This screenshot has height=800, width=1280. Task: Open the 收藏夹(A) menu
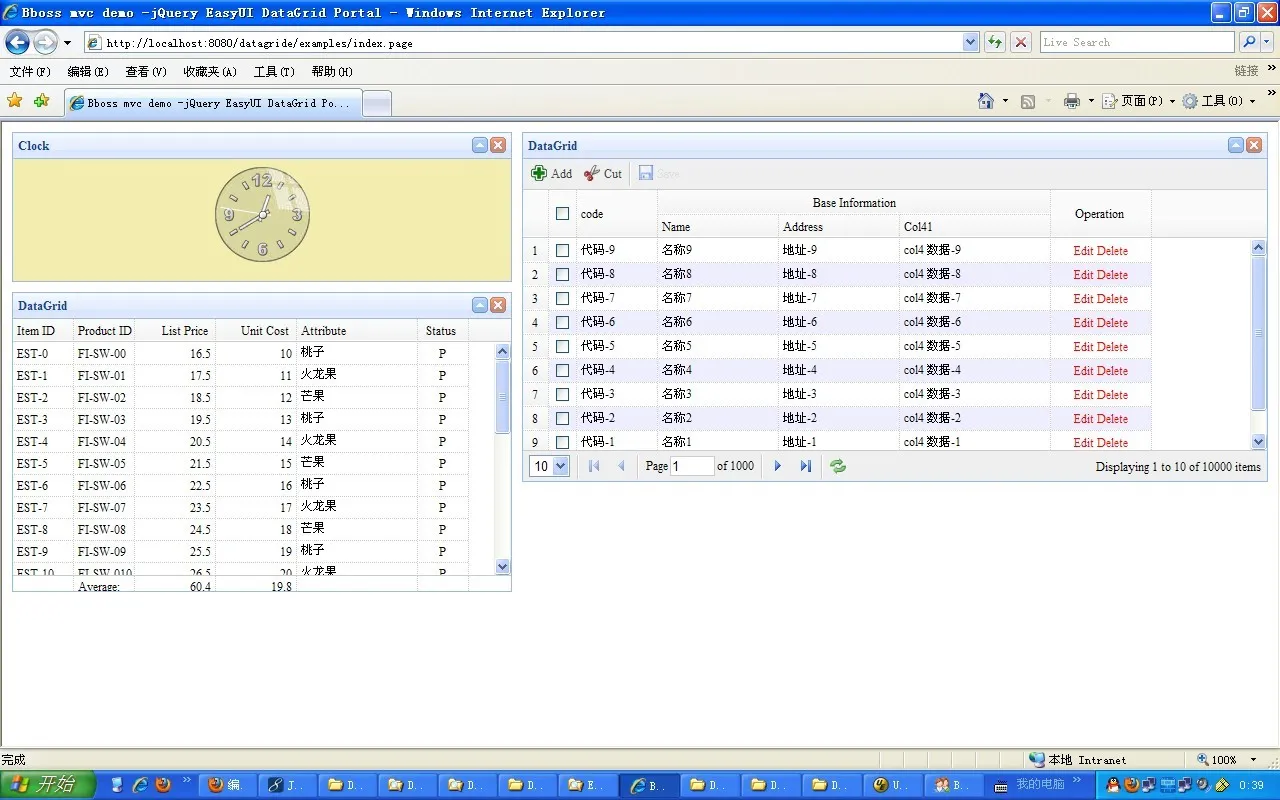pyautogui.click(x=210, y=72)
